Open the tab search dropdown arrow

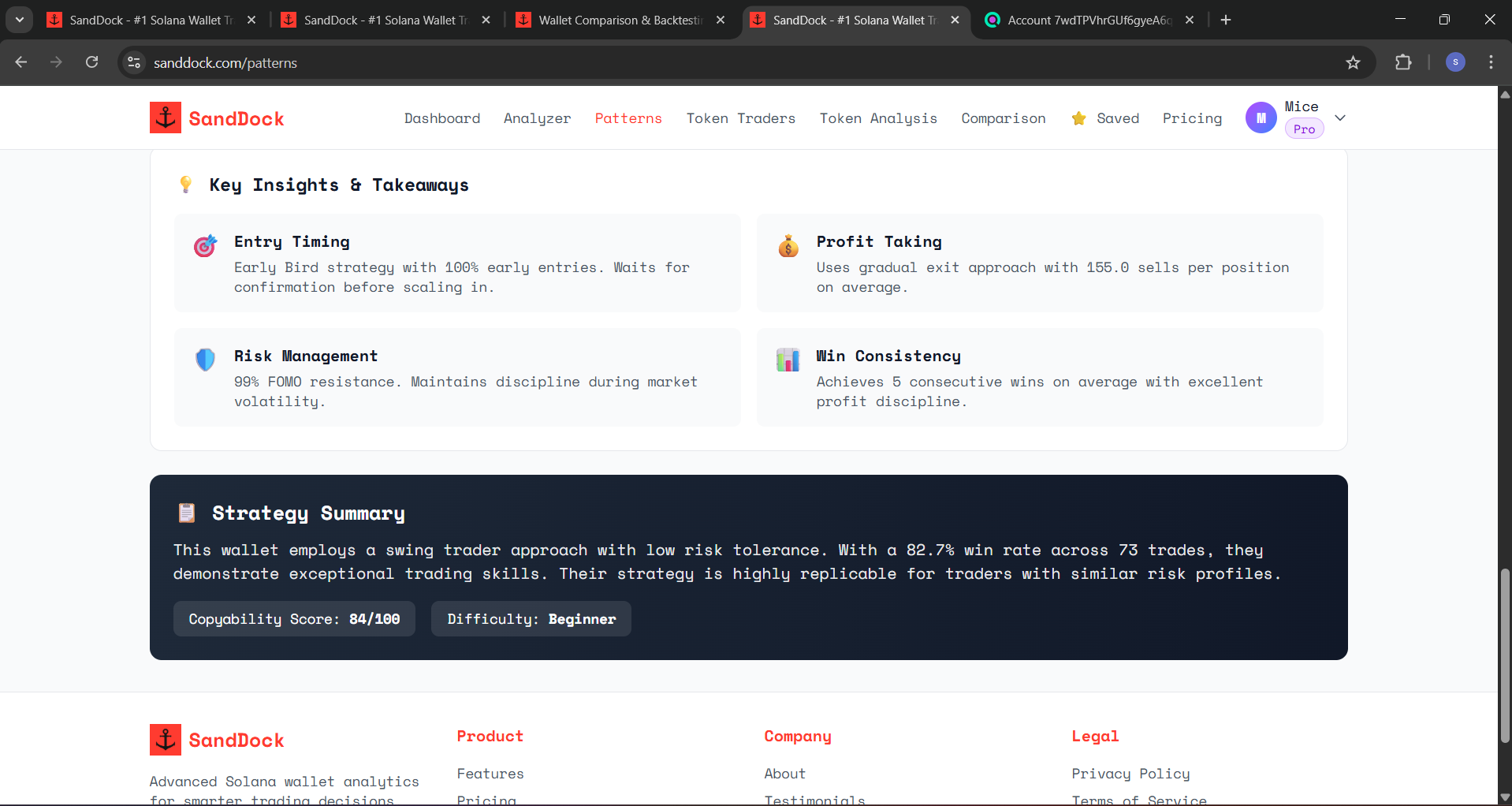19,20
